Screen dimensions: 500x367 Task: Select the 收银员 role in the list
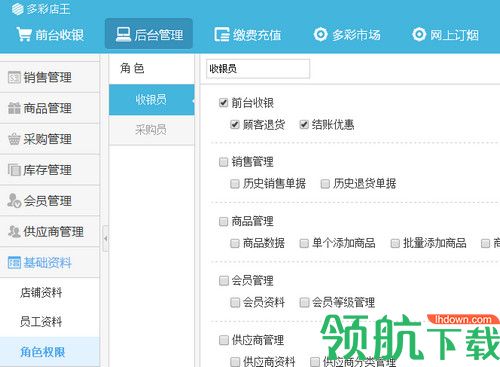pos(152,99)
